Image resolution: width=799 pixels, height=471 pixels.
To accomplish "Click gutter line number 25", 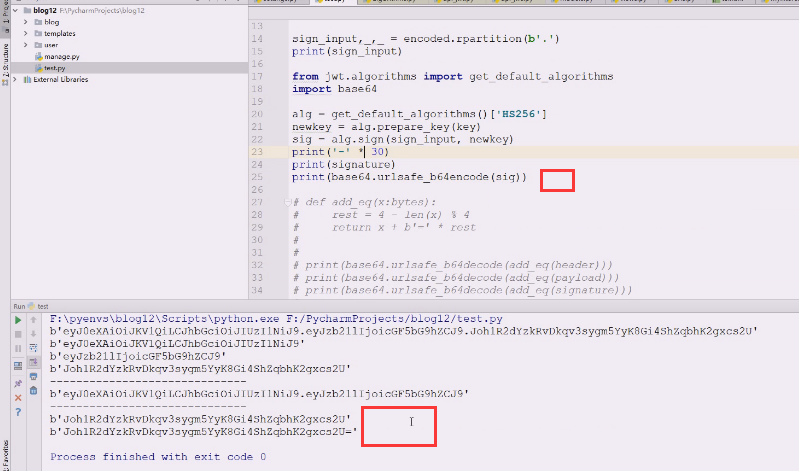I will pos(257,177).
